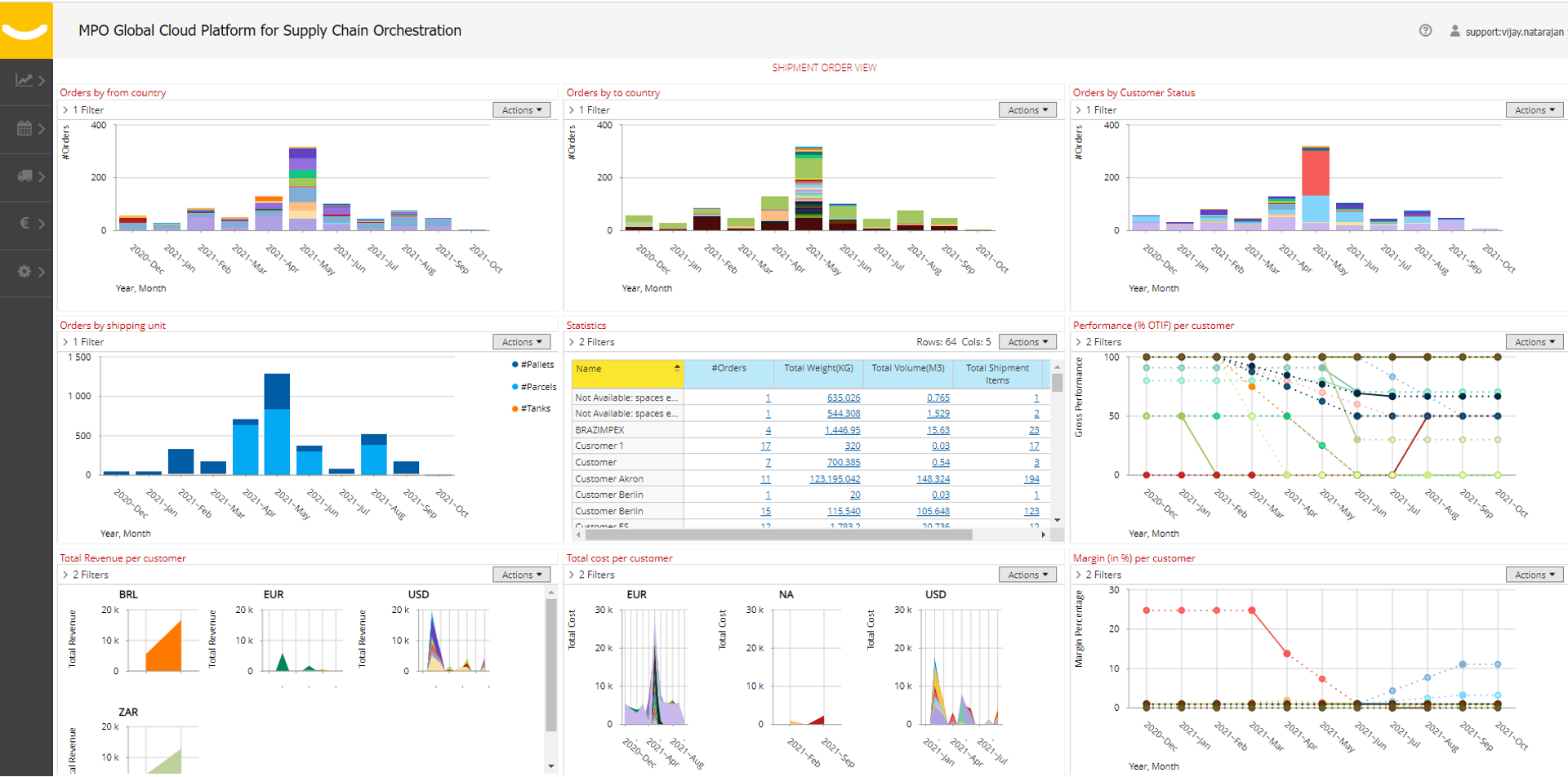Open Actions menu for Orders by from country

522,110
